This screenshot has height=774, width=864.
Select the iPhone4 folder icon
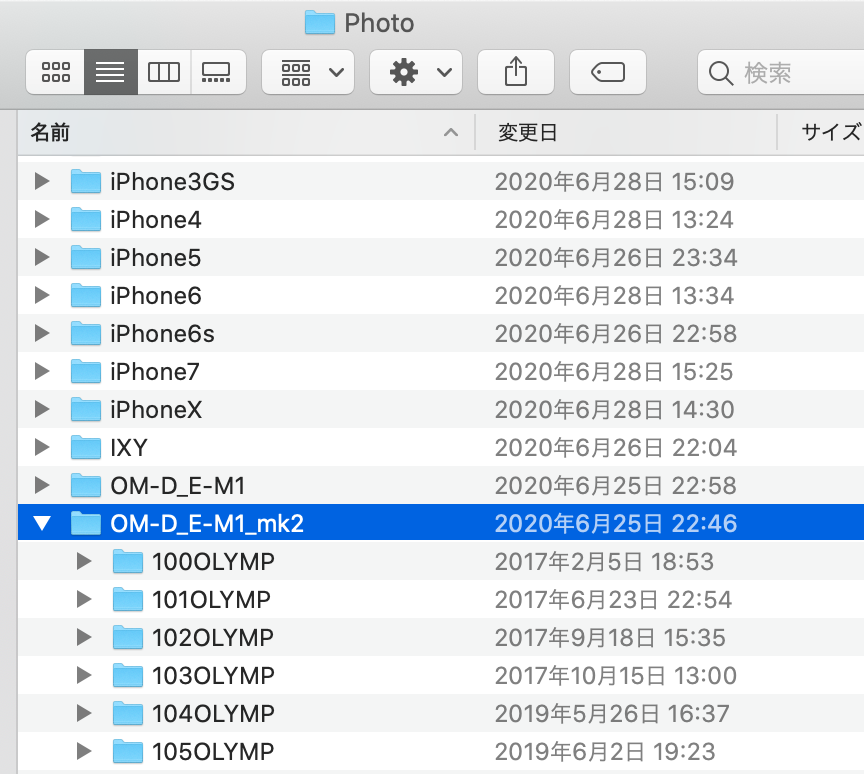pos(86,219)
